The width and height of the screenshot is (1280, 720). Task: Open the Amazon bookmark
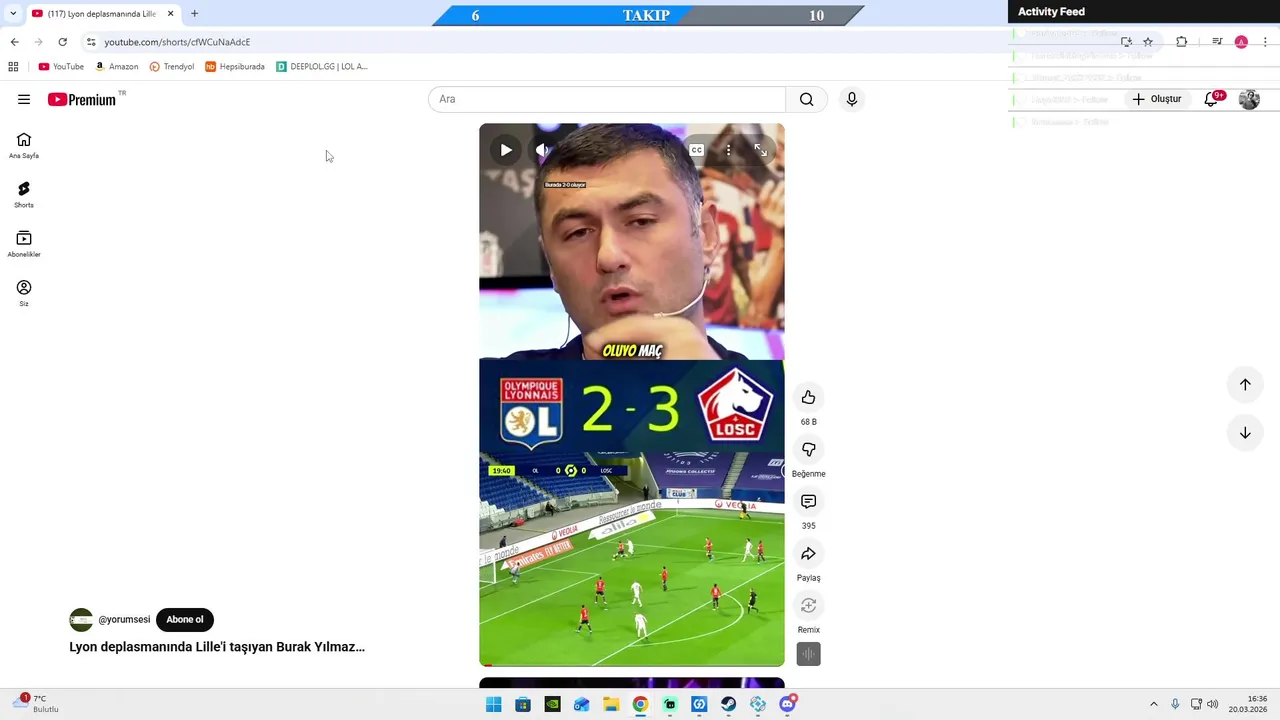(117, 67)
